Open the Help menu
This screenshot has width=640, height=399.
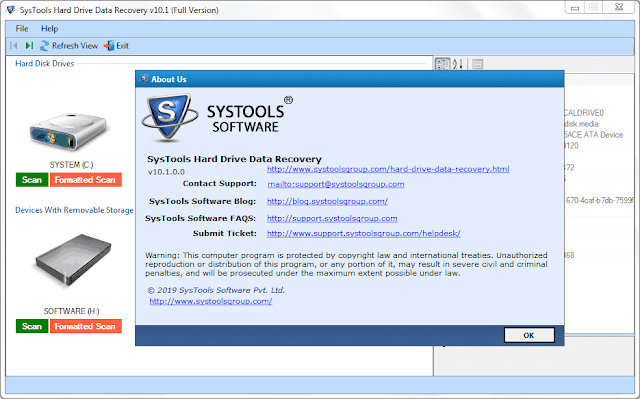[x=49, y=29]
